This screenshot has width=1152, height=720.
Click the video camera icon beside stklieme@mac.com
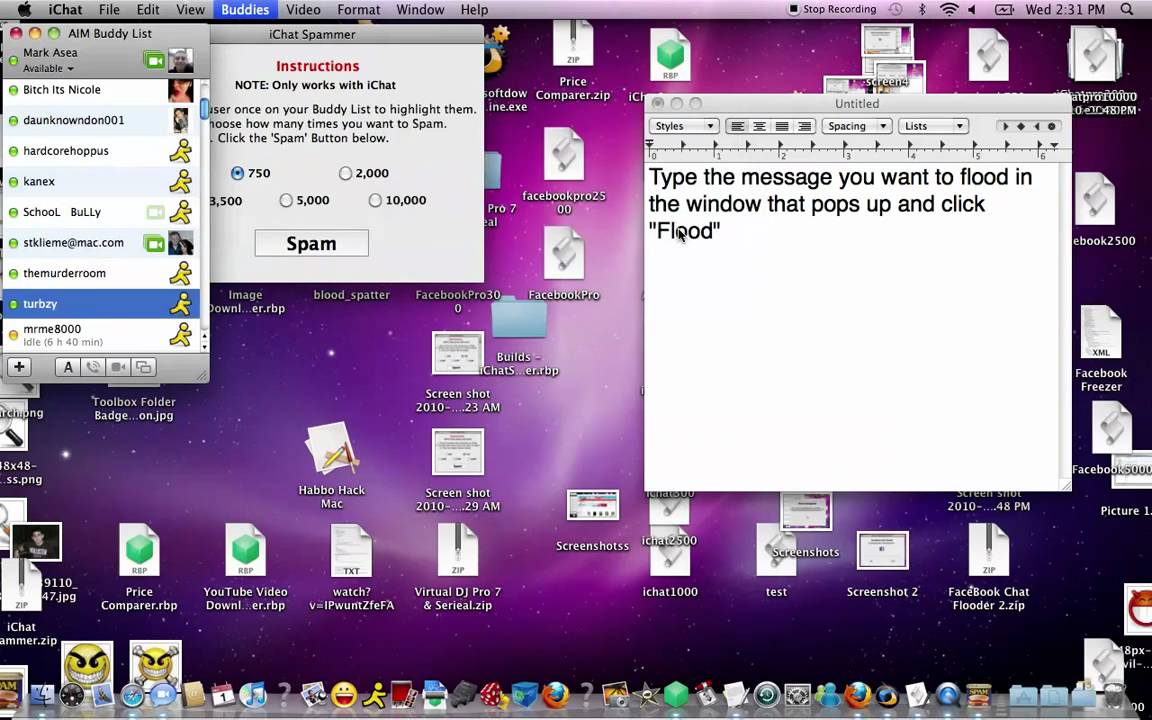click(x=154, y=243)
